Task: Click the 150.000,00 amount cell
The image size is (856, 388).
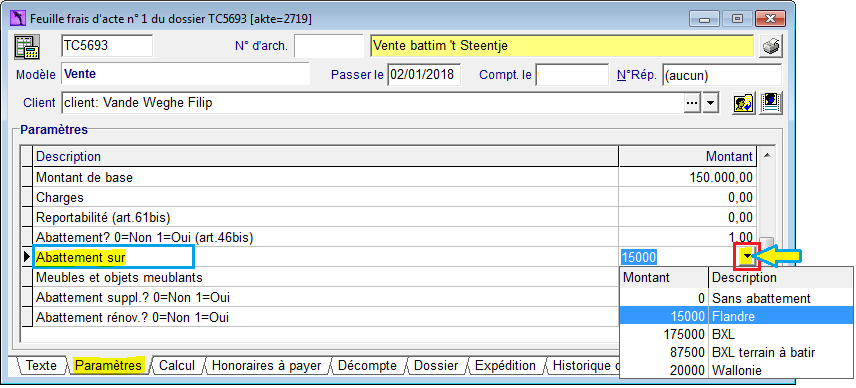Action: 688,177
